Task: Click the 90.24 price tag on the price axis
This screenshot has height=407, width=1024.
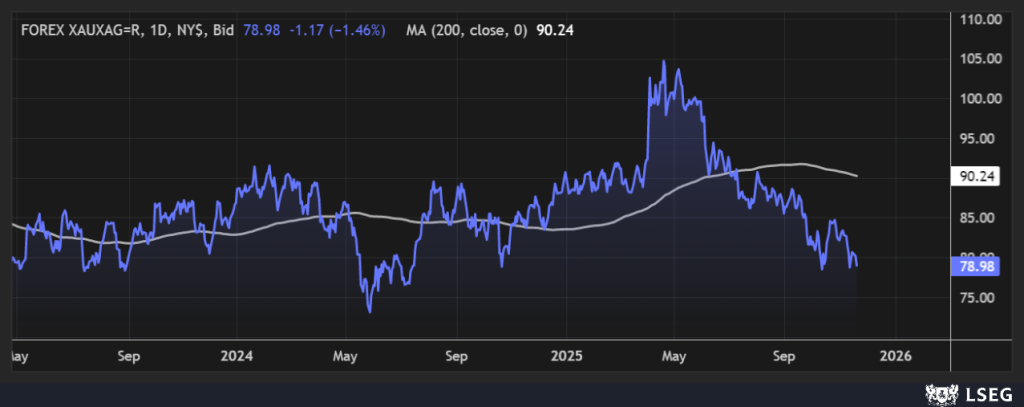Action: (975, 176)
